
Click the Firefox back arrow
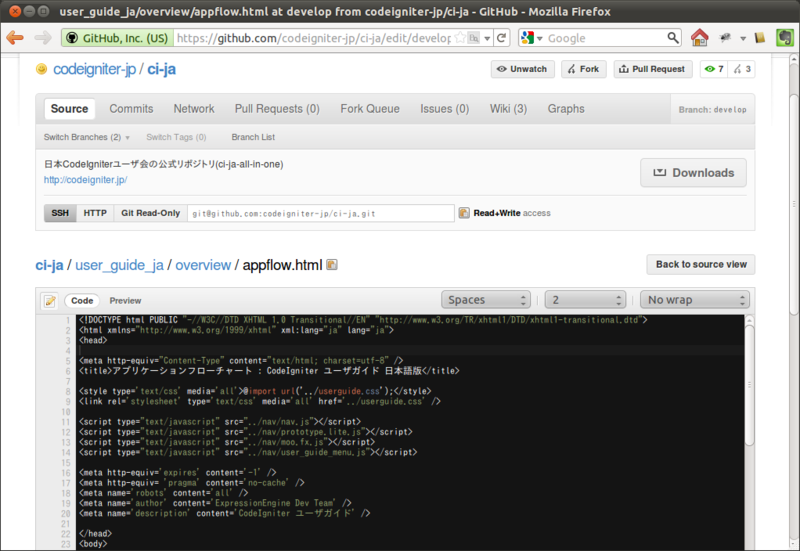pos(15,38)
